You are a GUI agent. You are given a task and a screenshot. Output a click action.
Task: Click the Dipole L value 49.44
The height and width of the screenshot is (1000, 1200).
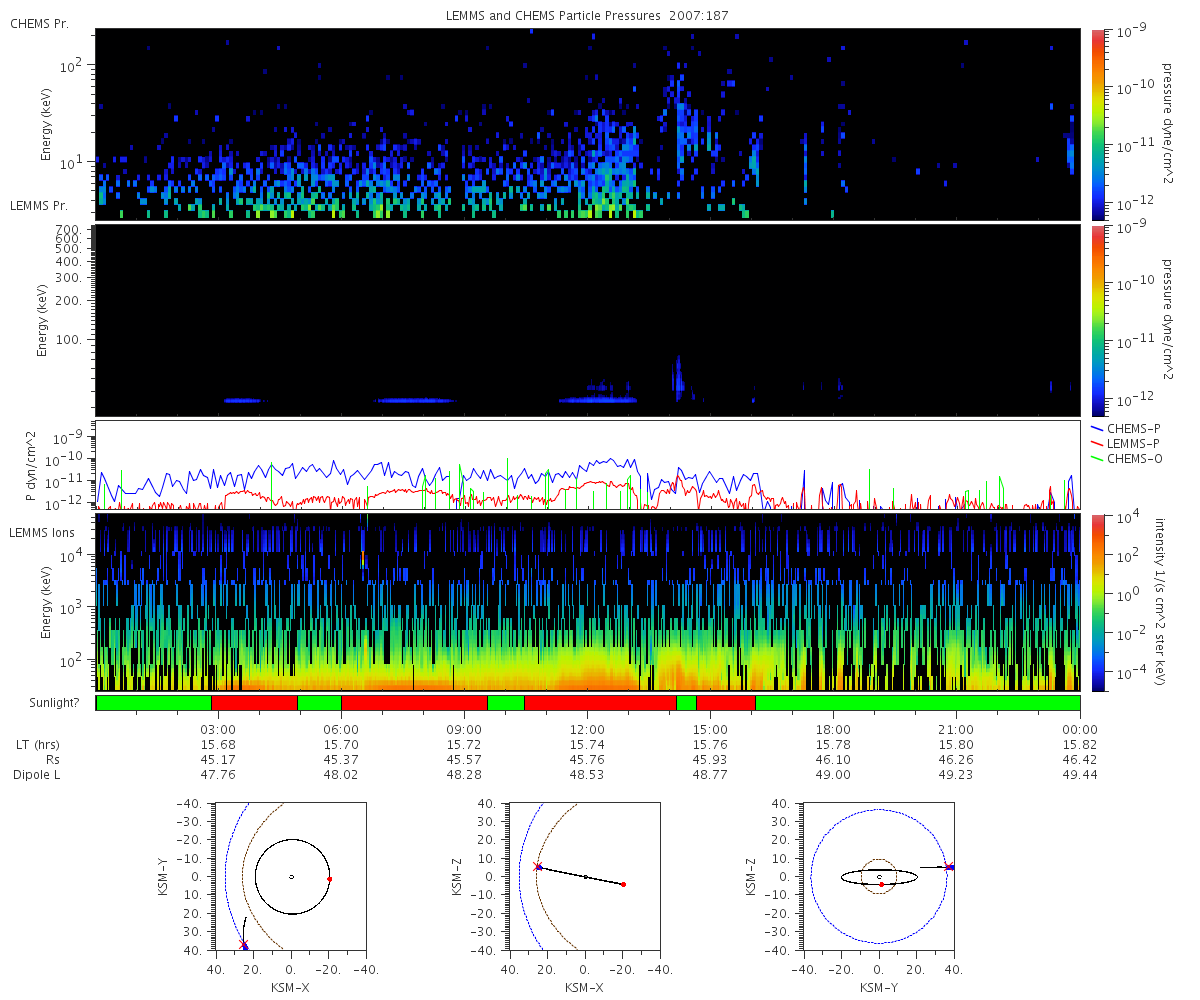[1080, 775]
